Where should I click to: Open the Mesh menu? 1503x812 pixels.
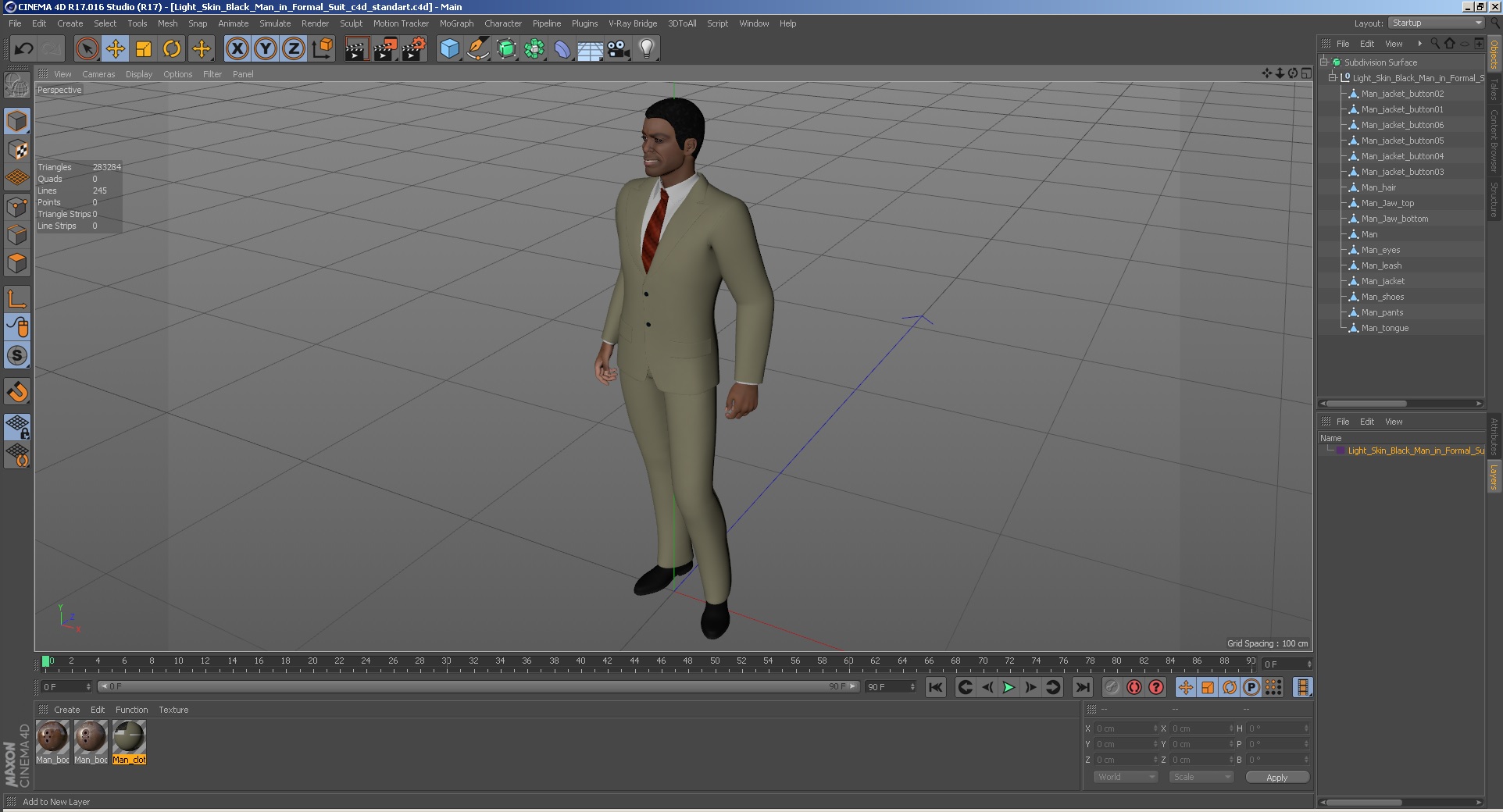point(167,23)
